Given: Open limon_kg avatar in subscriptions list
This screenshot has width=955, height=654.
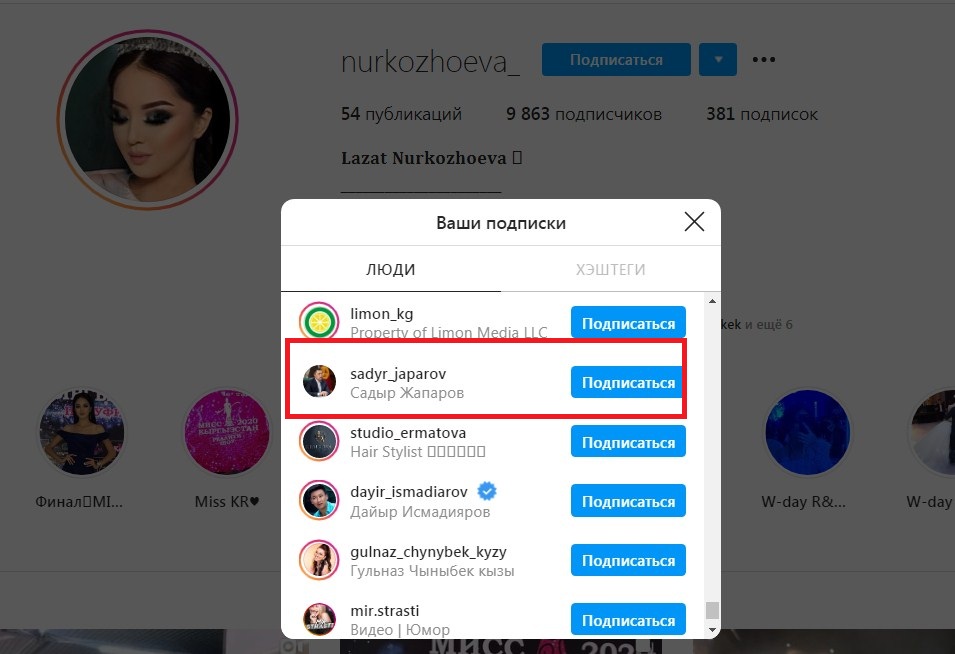Looking at the screenshot, I should [319, 321].
